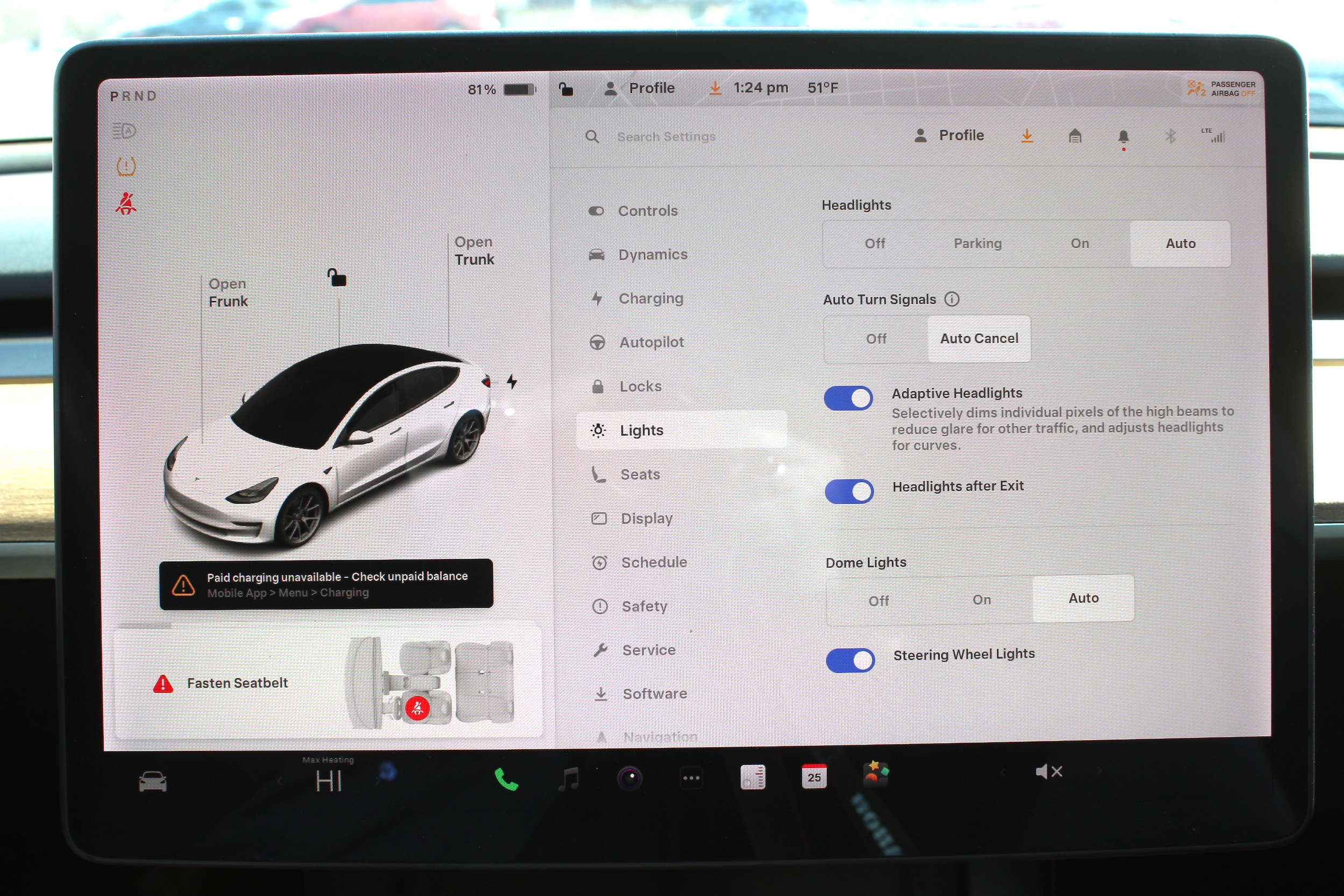Set Headlights to Parking
Screen dimensions: 1344x896
[977, 243]
